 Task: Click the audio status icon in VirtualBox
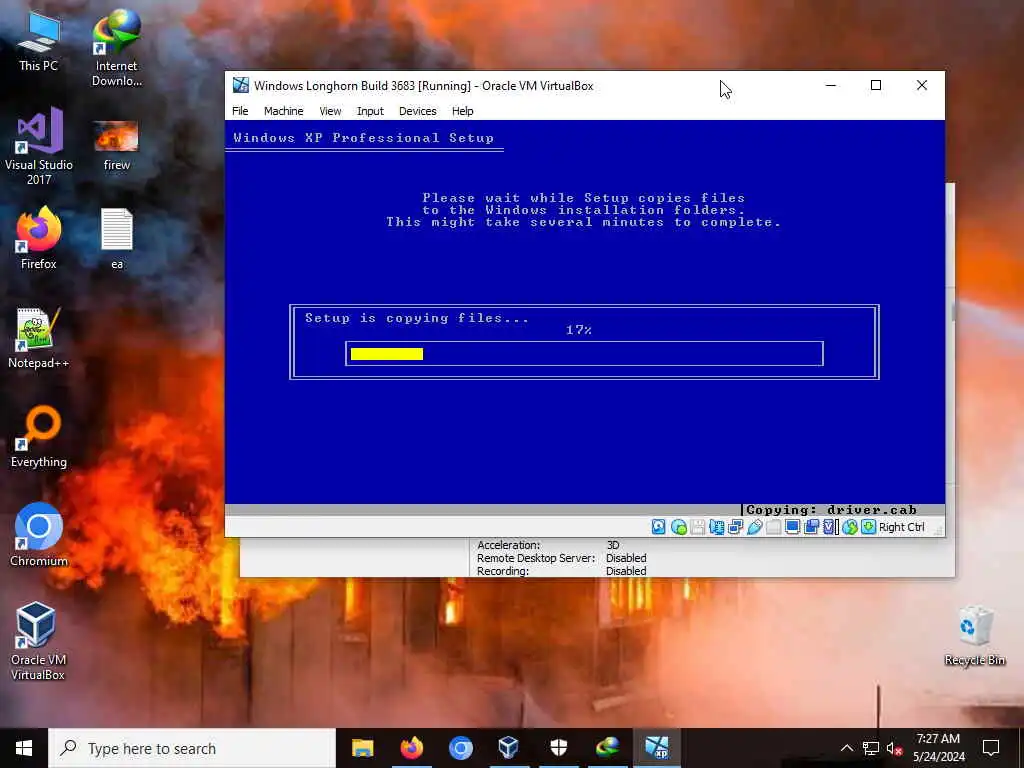[x=716, y=527]
